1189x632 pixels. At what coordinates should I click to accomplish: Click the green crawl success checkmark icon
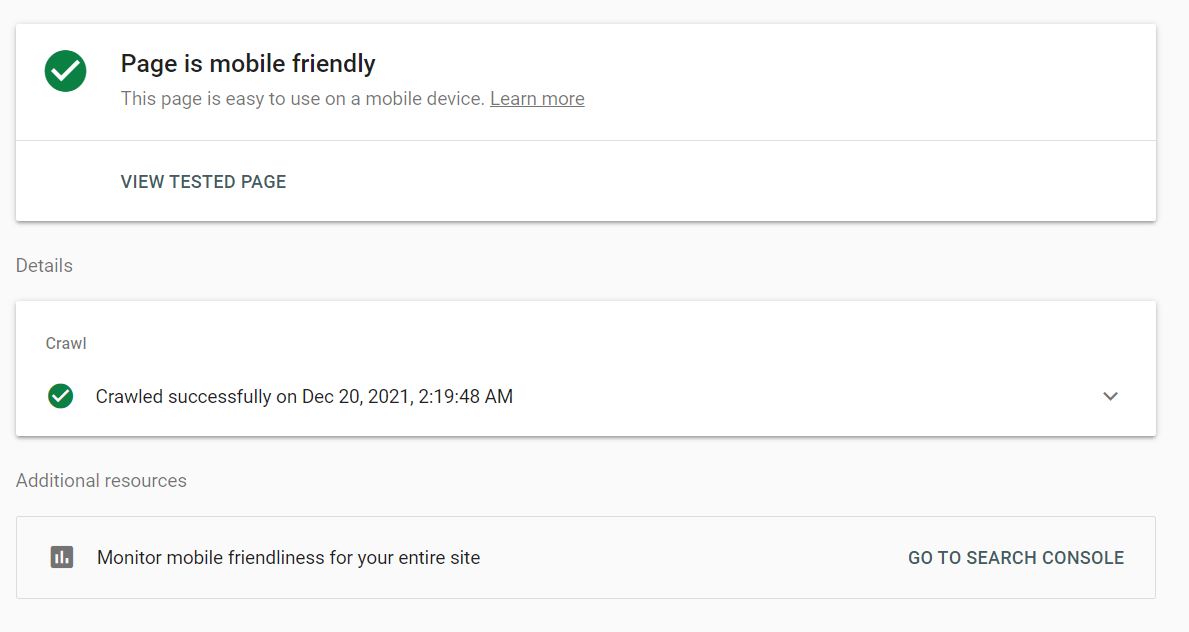pos(61,396)
